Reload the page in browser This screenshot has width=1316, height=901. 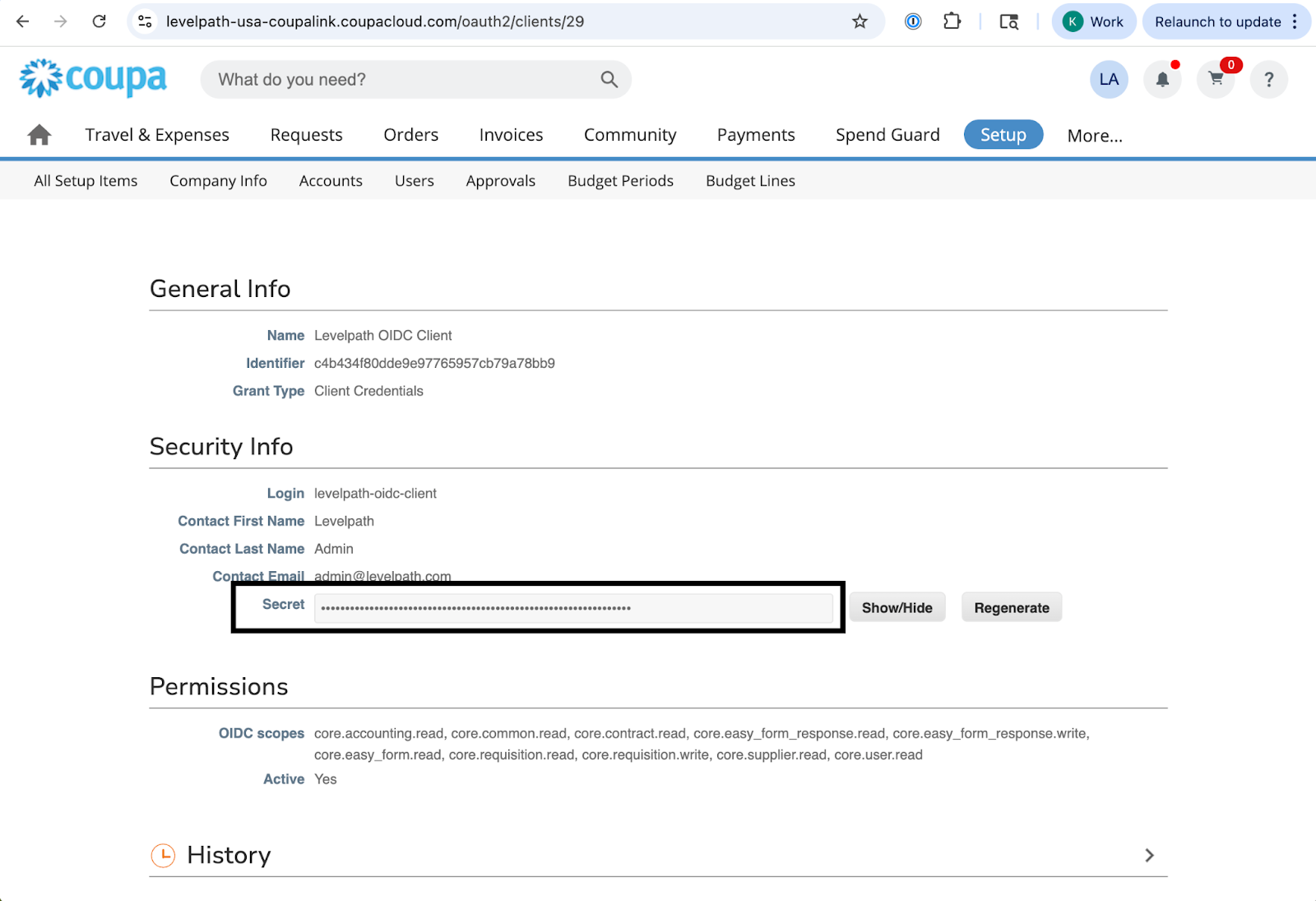[x=100, y=22]
